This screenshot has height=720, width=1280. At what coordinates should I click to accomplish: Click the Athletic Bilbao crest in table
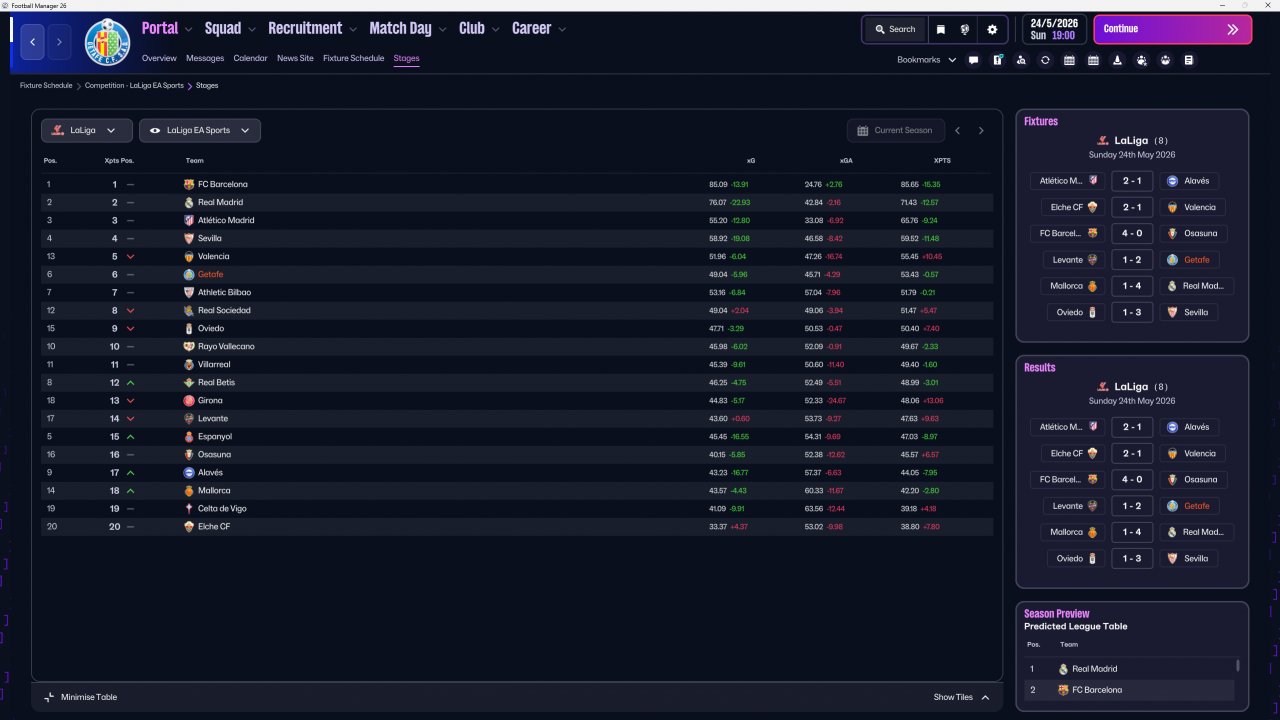[x=189, y=293]
